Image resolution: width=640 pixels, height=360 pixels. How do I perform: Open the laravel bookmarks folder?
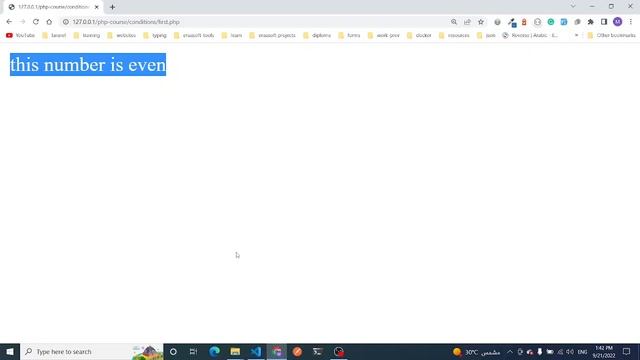pos(54,36)
